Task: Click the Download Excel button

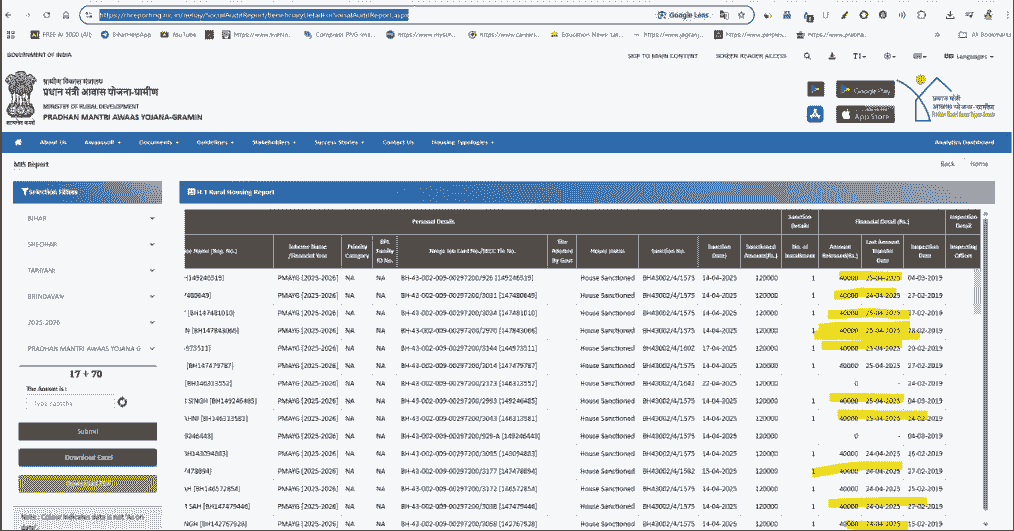Action: (x=88, y=458)
